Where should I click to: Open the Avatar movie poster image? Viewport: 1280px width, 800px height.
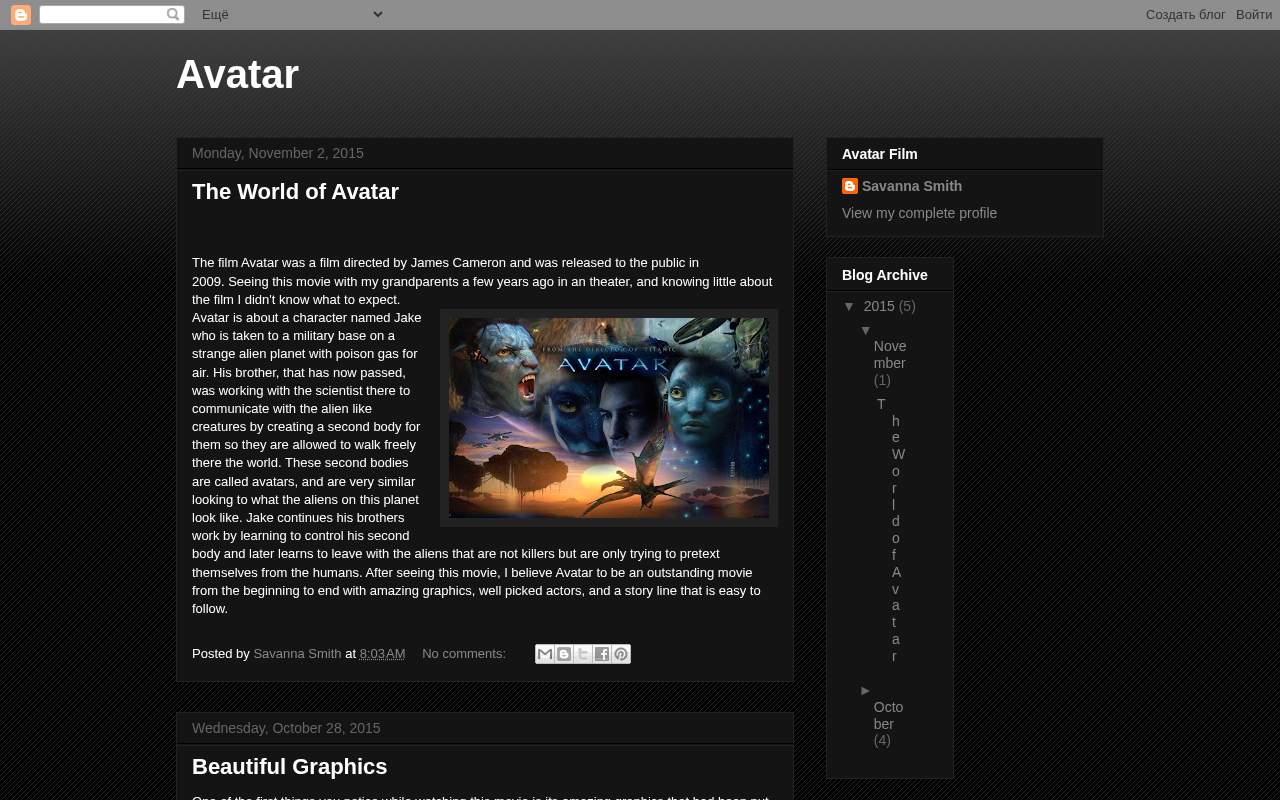(609, 418)
